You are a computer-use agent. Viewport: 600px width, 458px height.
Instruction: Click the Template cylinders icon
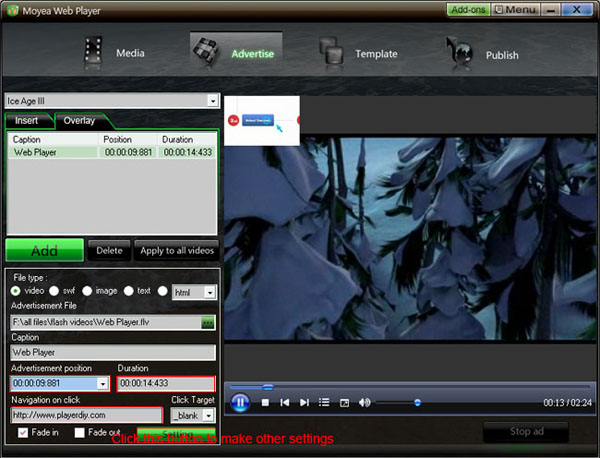331,51
